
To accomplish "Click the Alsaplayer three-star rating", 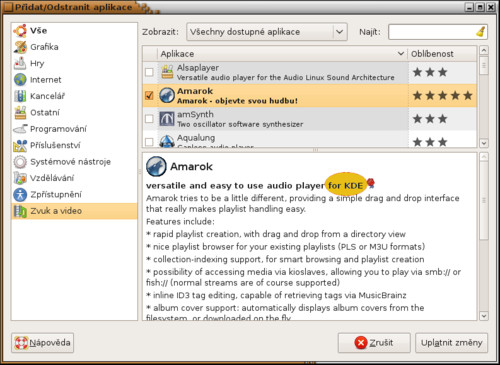I will [x=430, y=72].
